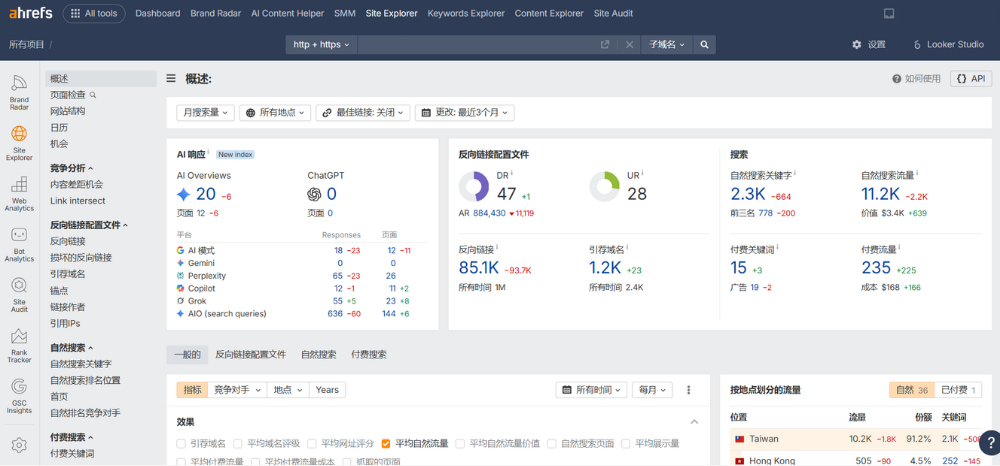Click info icon next to DR
The image size is (1000, 466).
click(511, 173)
